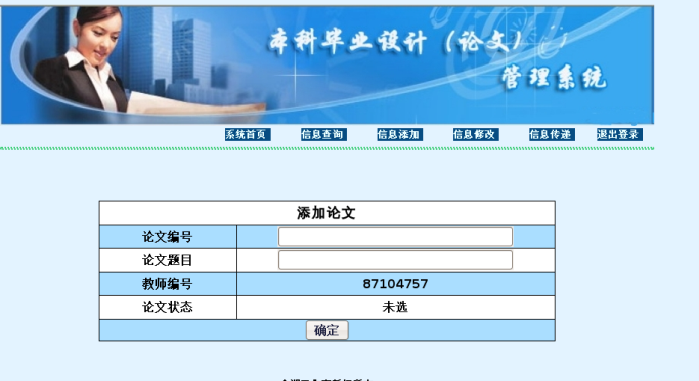Open the 信息添加 navigation item

coord(400,134)
